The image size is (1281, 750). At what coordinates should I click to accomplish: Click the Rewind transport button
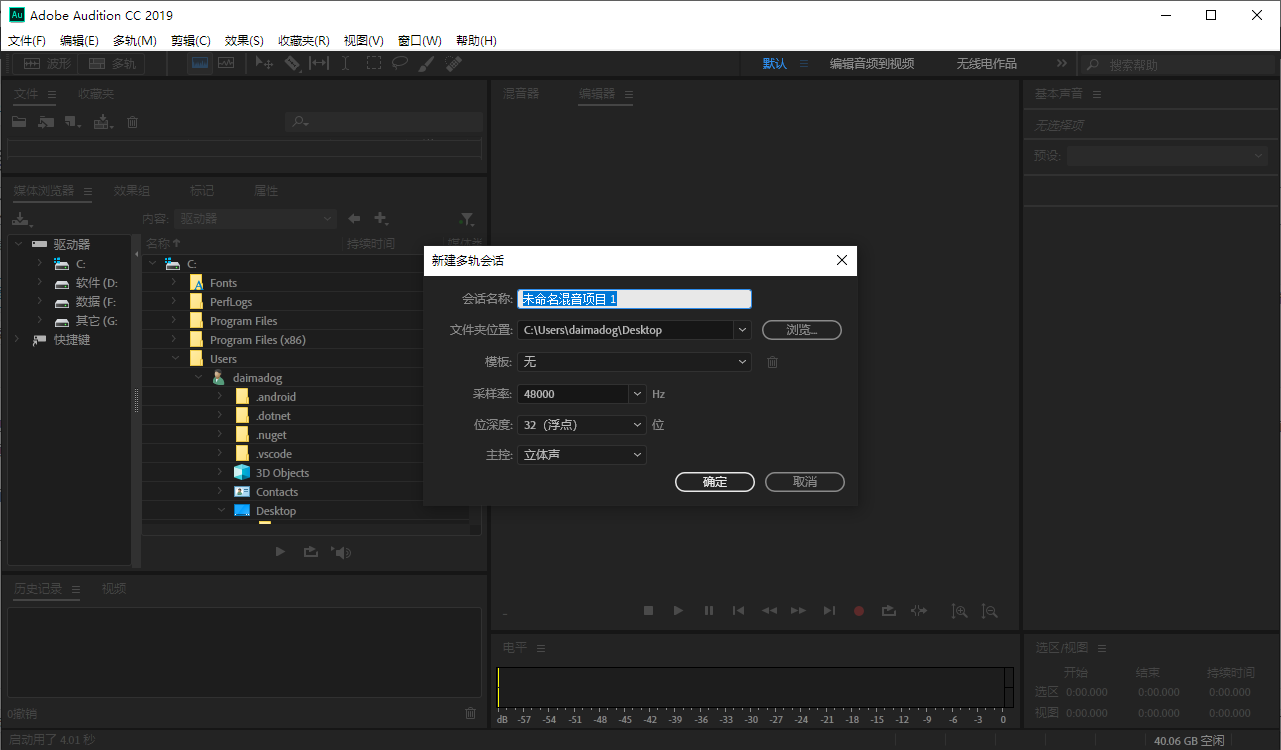(x=769, y=610)
